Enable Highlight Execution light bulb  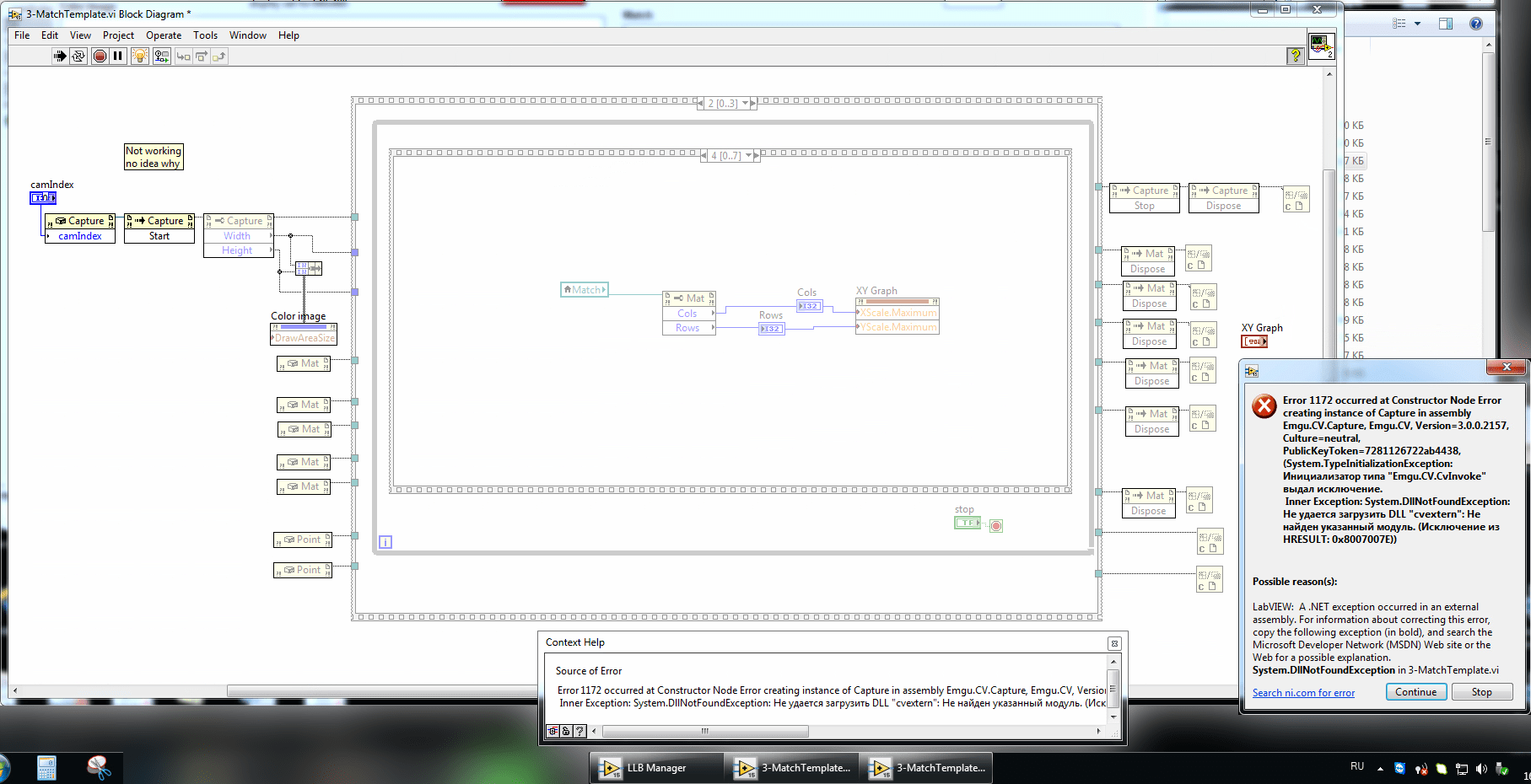pos(139,56)
